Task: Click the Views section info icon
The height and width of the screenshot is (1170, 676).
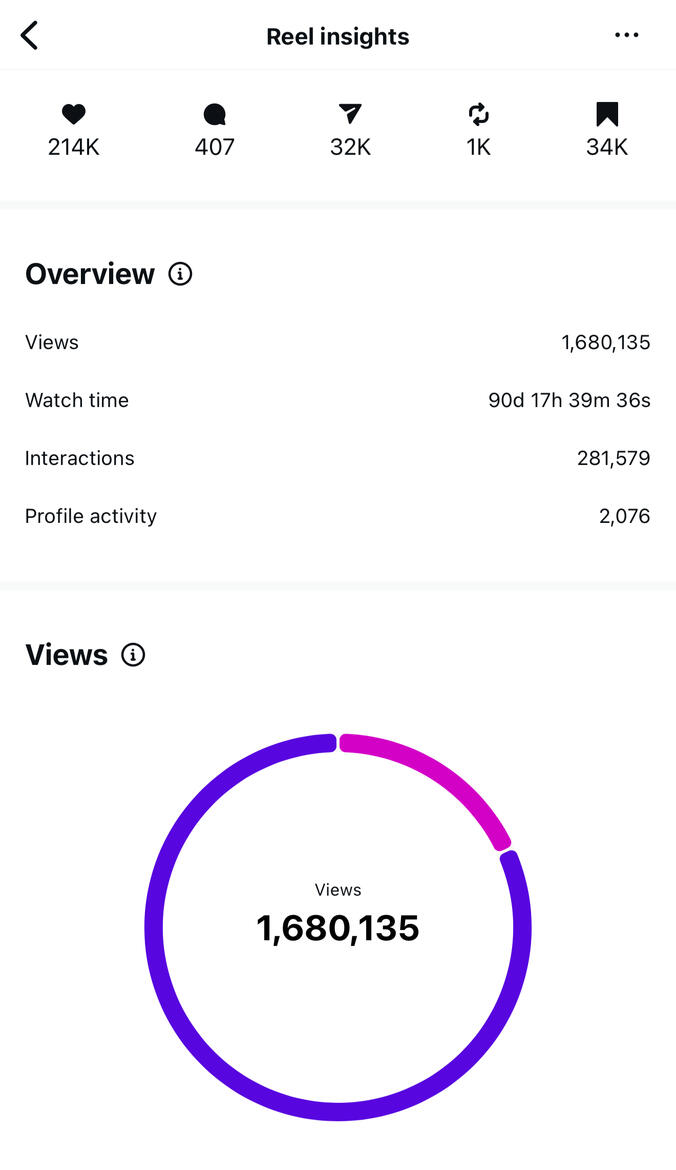Action: point(133,655)
